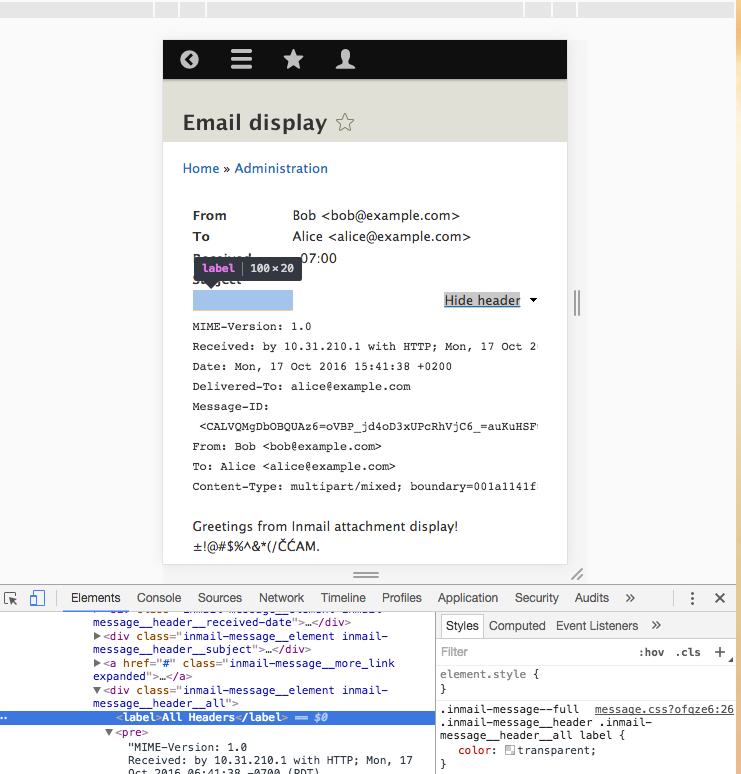
Task: Click the back arrow icon in black toolbar
Action: [190, 60]
